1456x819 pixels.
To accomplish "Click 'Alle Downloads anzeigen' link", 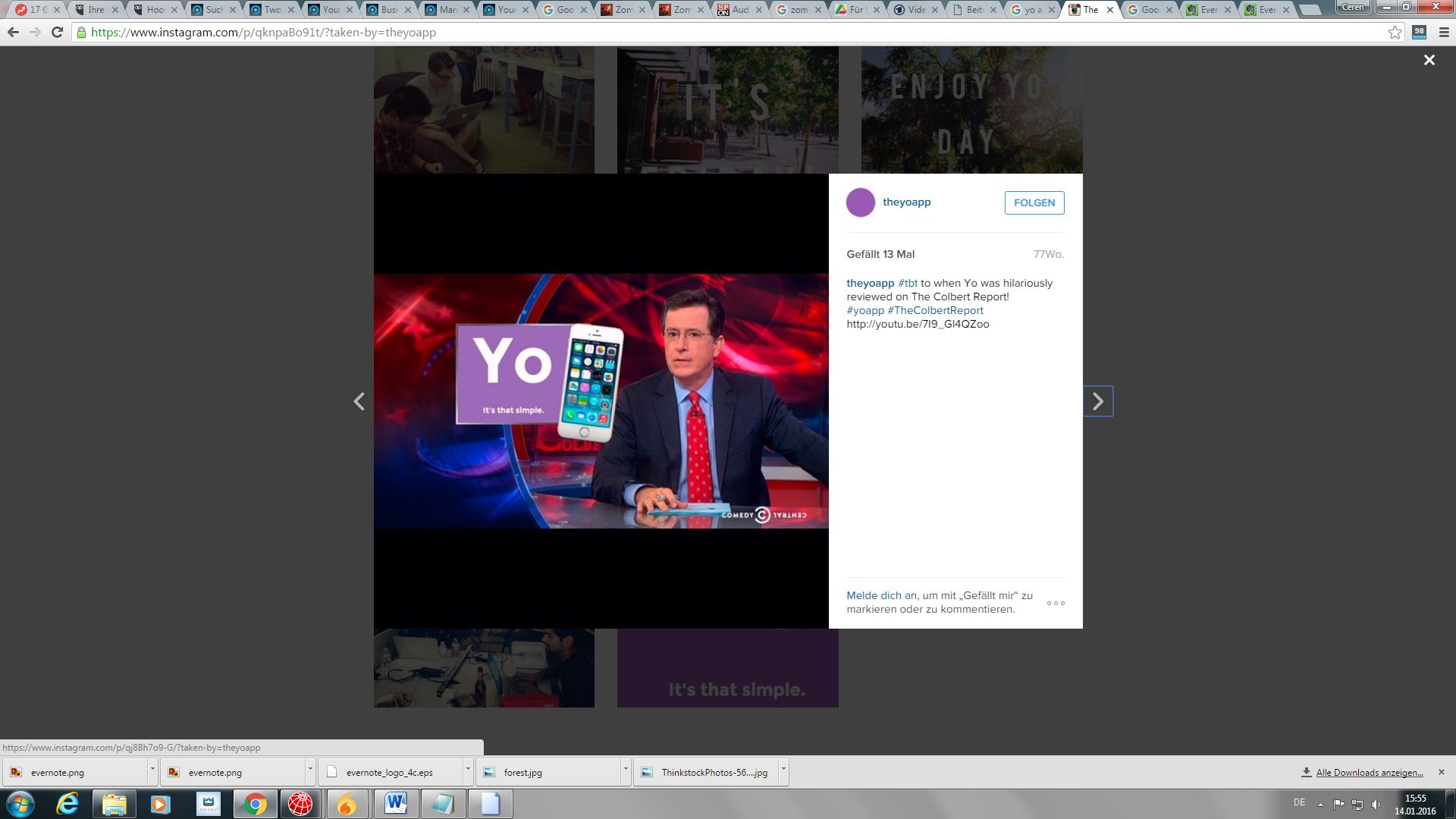I will (x=1369, y=772).
